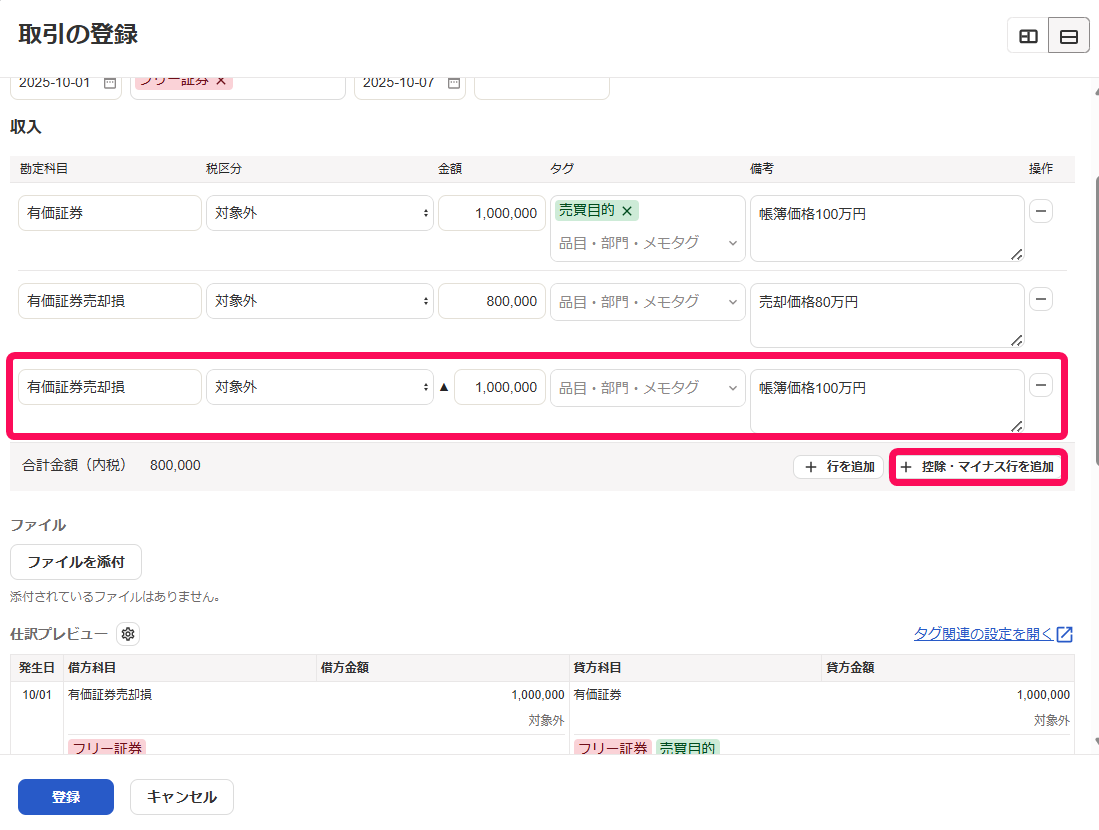Viewport: 1099px width, 830px height.
Task: Delete the 有価証券 row with minus button
Action: [x=1041, y=211]
